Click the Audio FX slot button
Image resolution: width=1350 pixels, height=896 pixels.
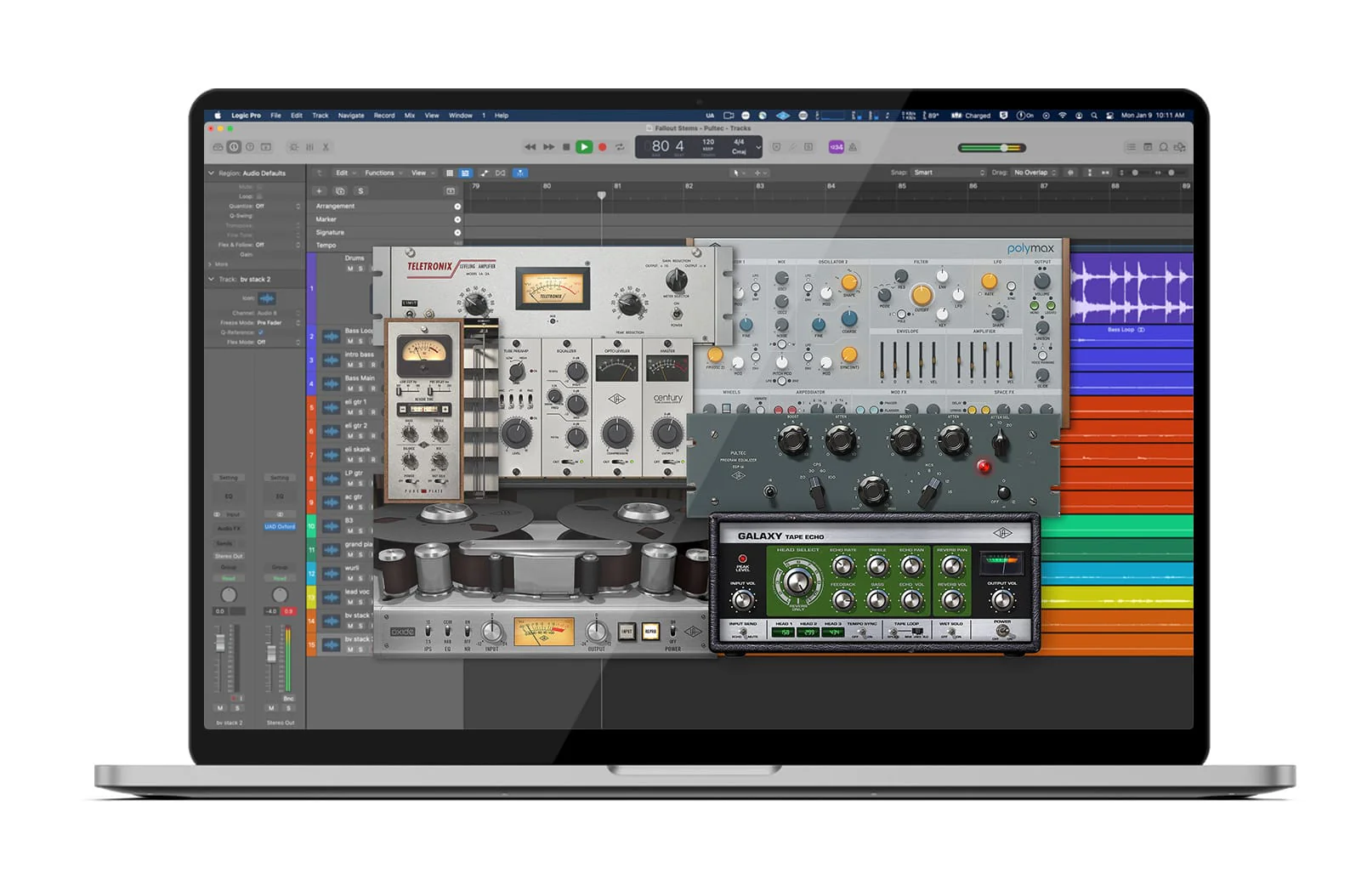point(228,529)
